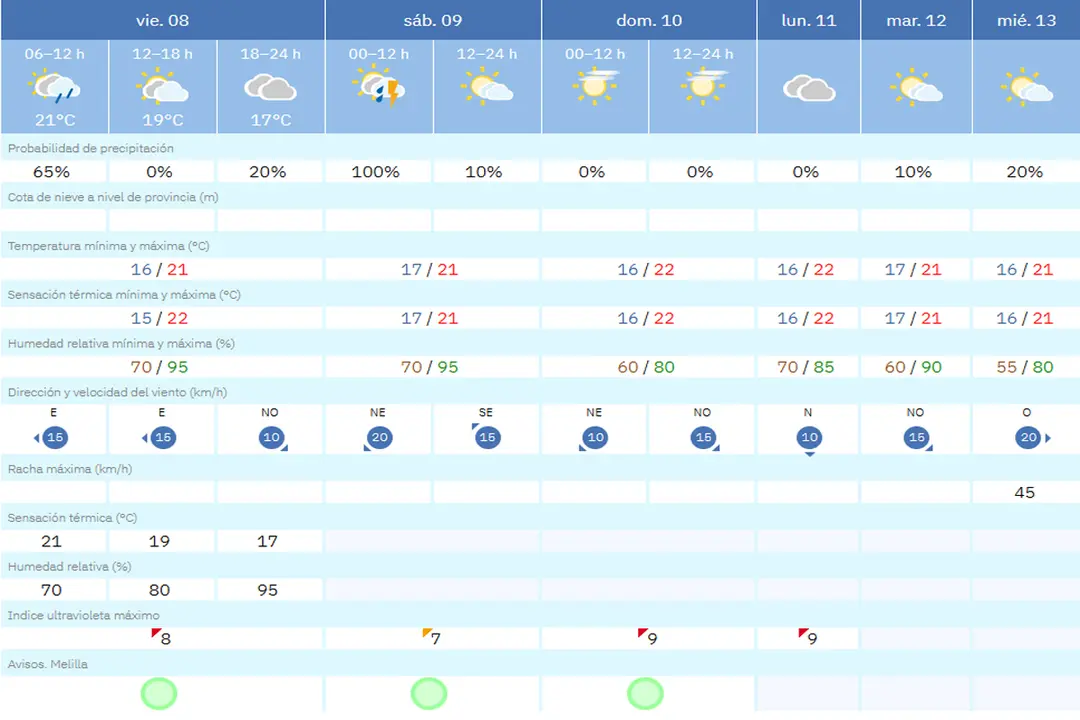Click the 15 / 22 thermal sensation value
This screenshot has width=1080, height=720.
pyautogui.click(x=159, y=318)
